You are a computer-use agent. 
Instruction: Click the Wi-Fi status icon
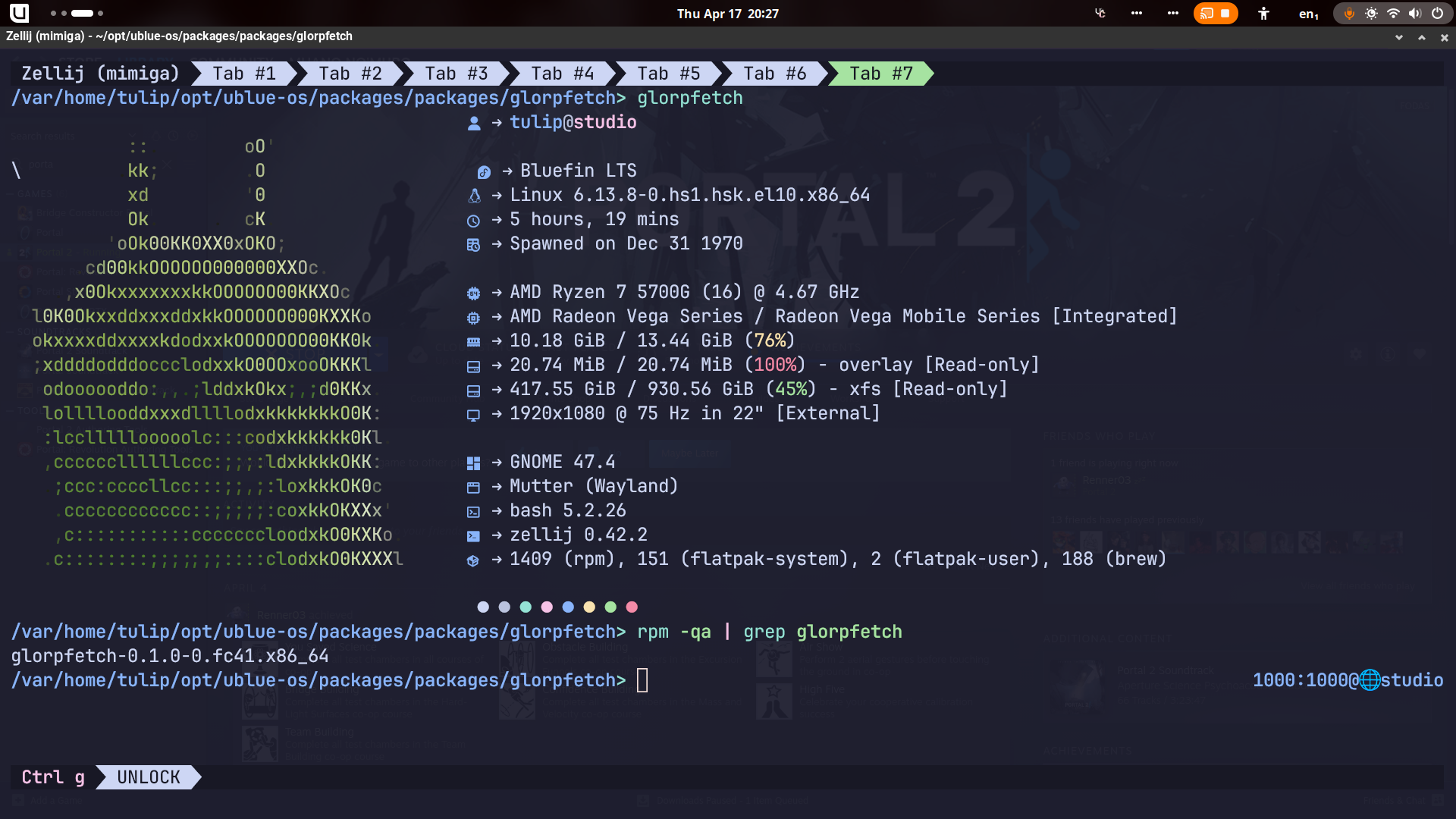coord(1393,14)
